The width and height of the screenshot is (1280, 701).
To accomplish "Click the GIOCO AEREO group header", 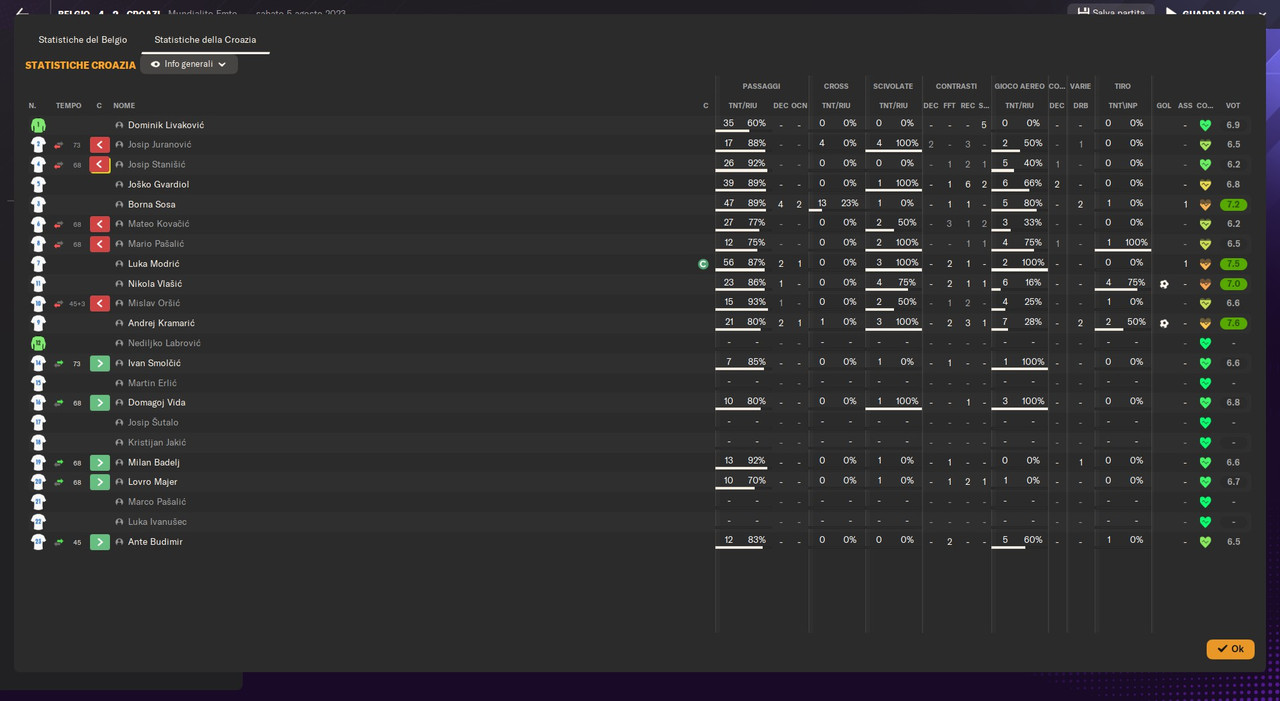I will [x=1019, y=86].
